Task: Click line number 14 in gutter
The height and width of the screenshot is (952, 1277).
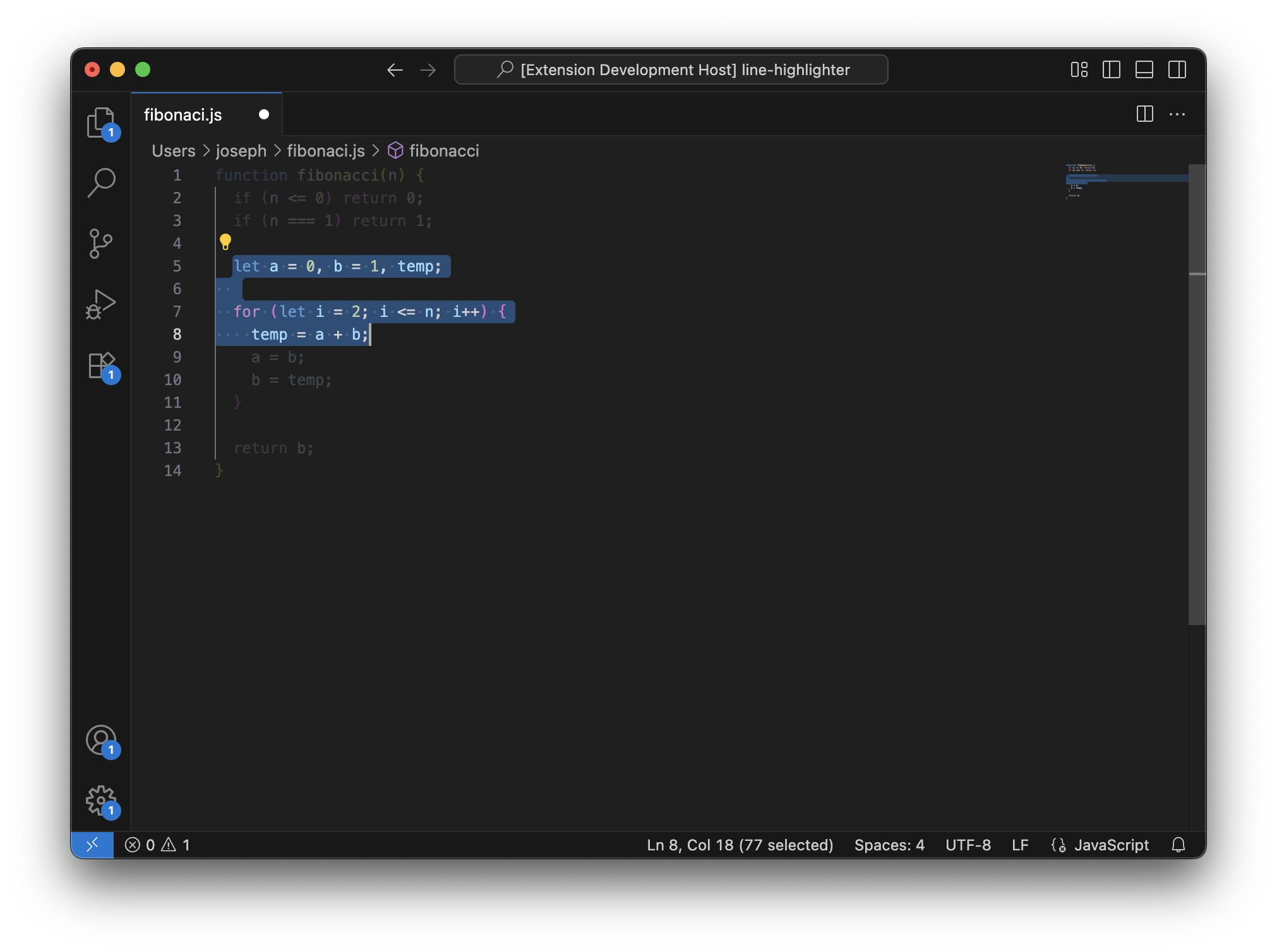Action: (172, 471)
